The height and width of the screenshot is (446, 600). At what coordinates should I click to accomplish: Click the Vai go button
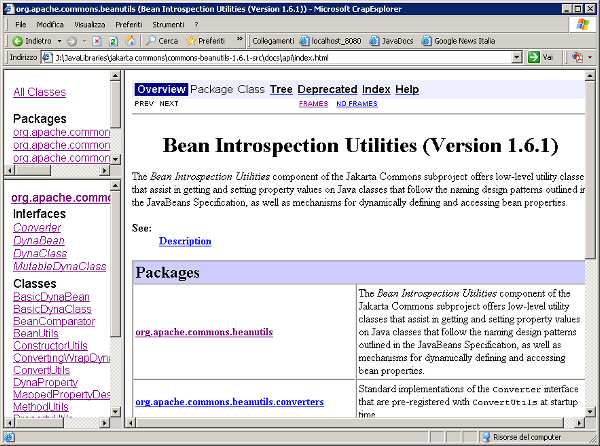click(x=540, y=57)
